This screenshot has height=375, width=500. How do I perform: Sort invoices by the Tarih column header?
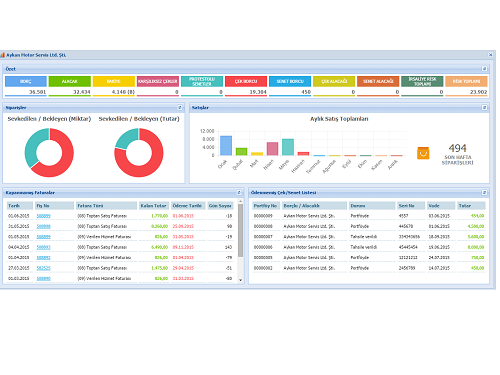[20, 206]
